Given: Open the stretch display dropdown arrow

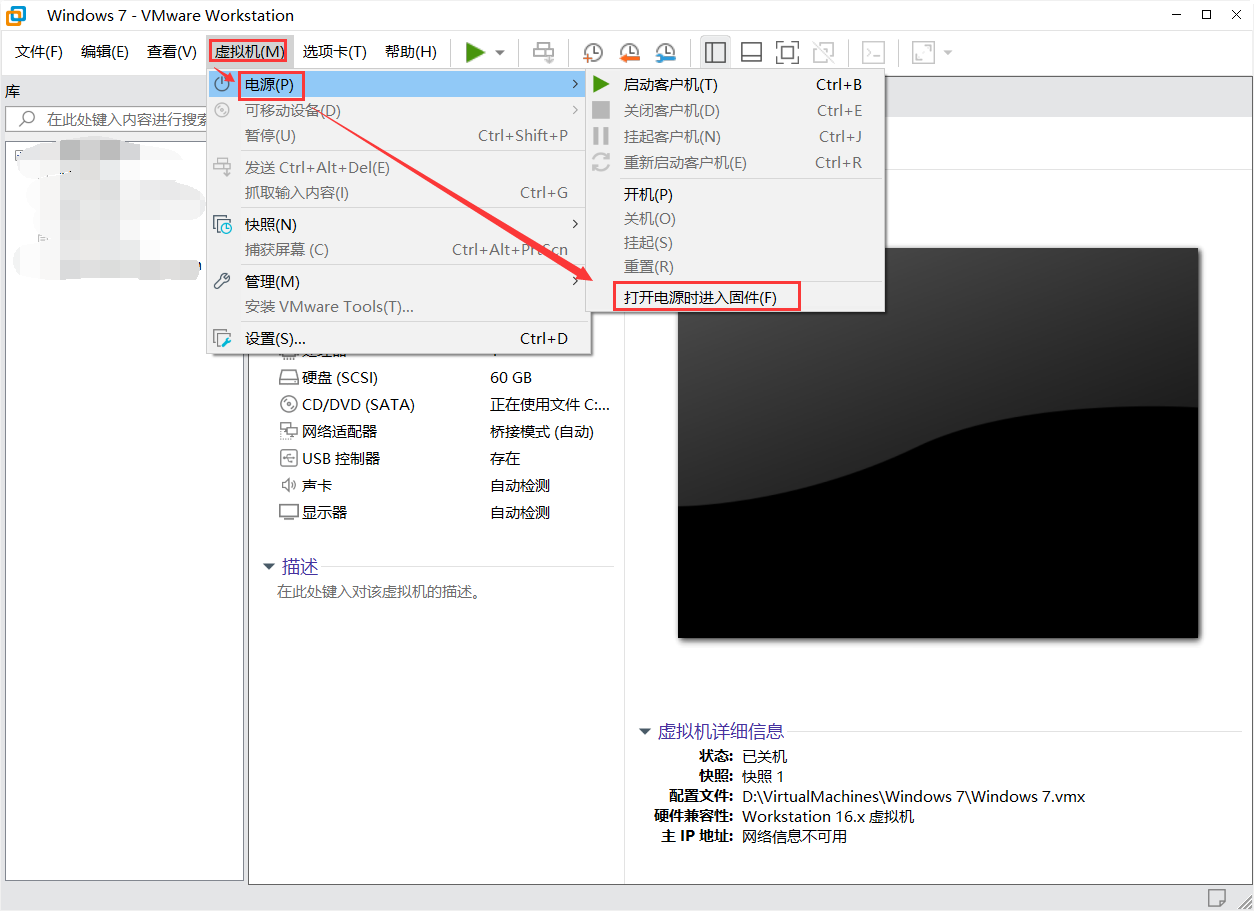Looking at the screenshot, I should click(x=947, y=52).
